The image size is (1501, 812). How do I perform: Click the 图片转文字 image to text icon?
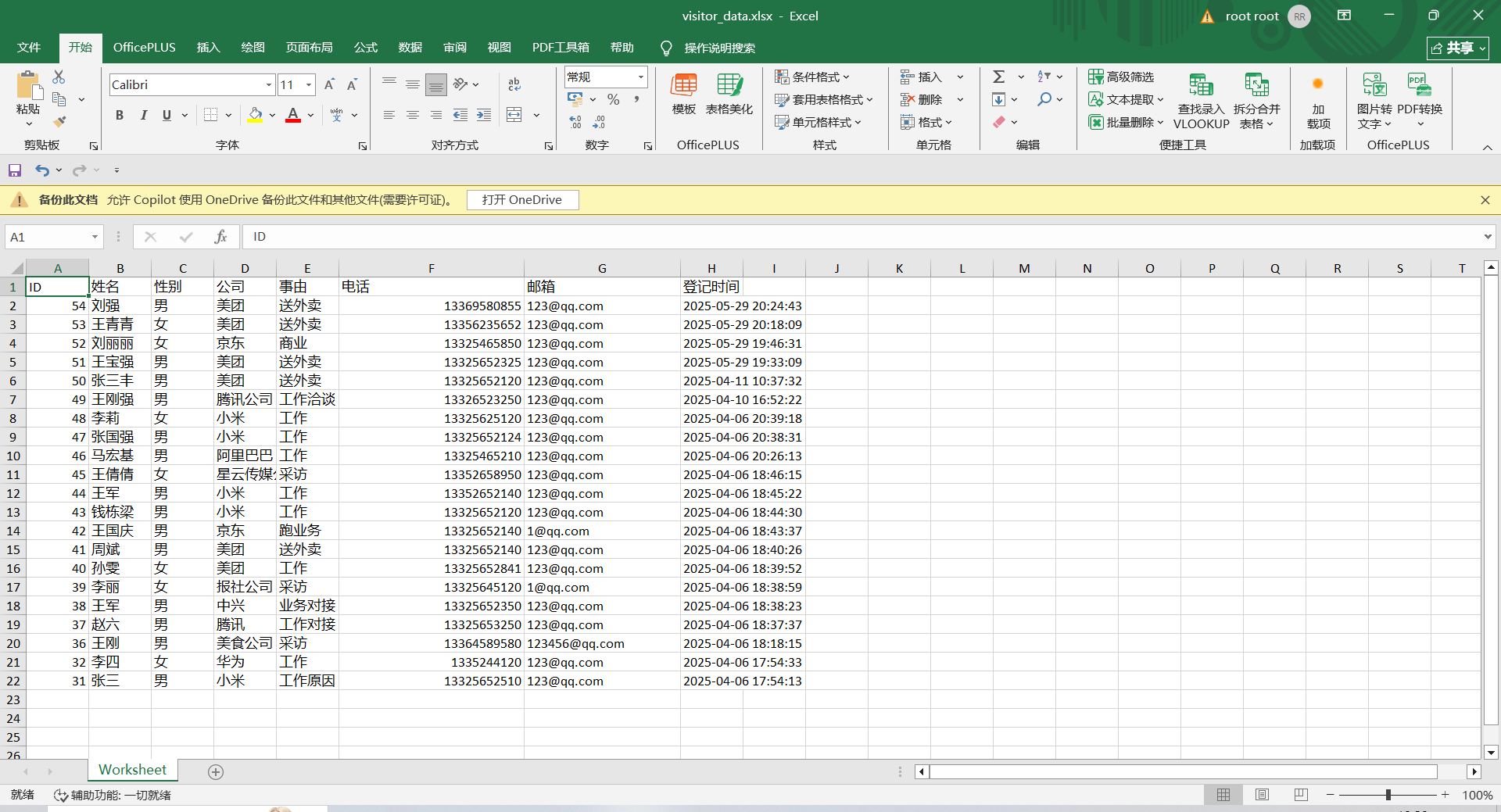pyautogui.click(x=1374, y=101)
